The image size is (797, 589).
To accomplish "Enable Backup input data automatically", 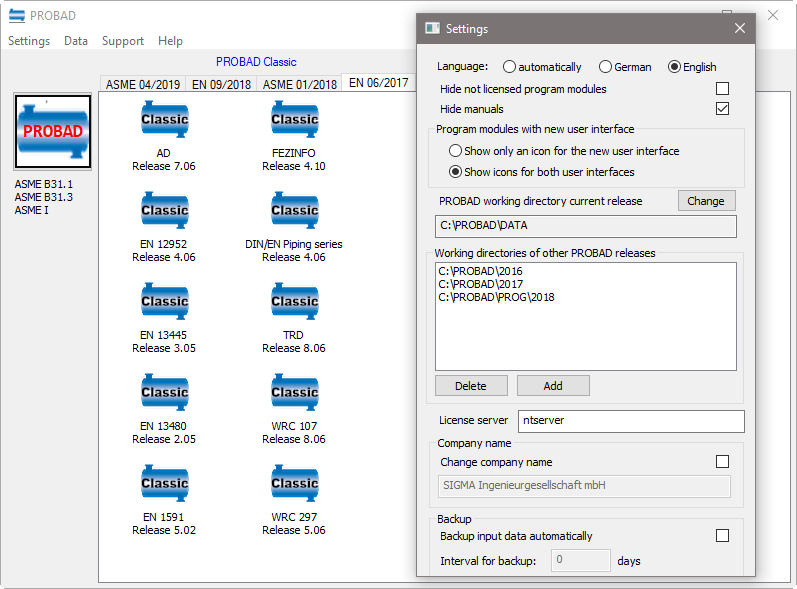I will click(x=722, y=536).
